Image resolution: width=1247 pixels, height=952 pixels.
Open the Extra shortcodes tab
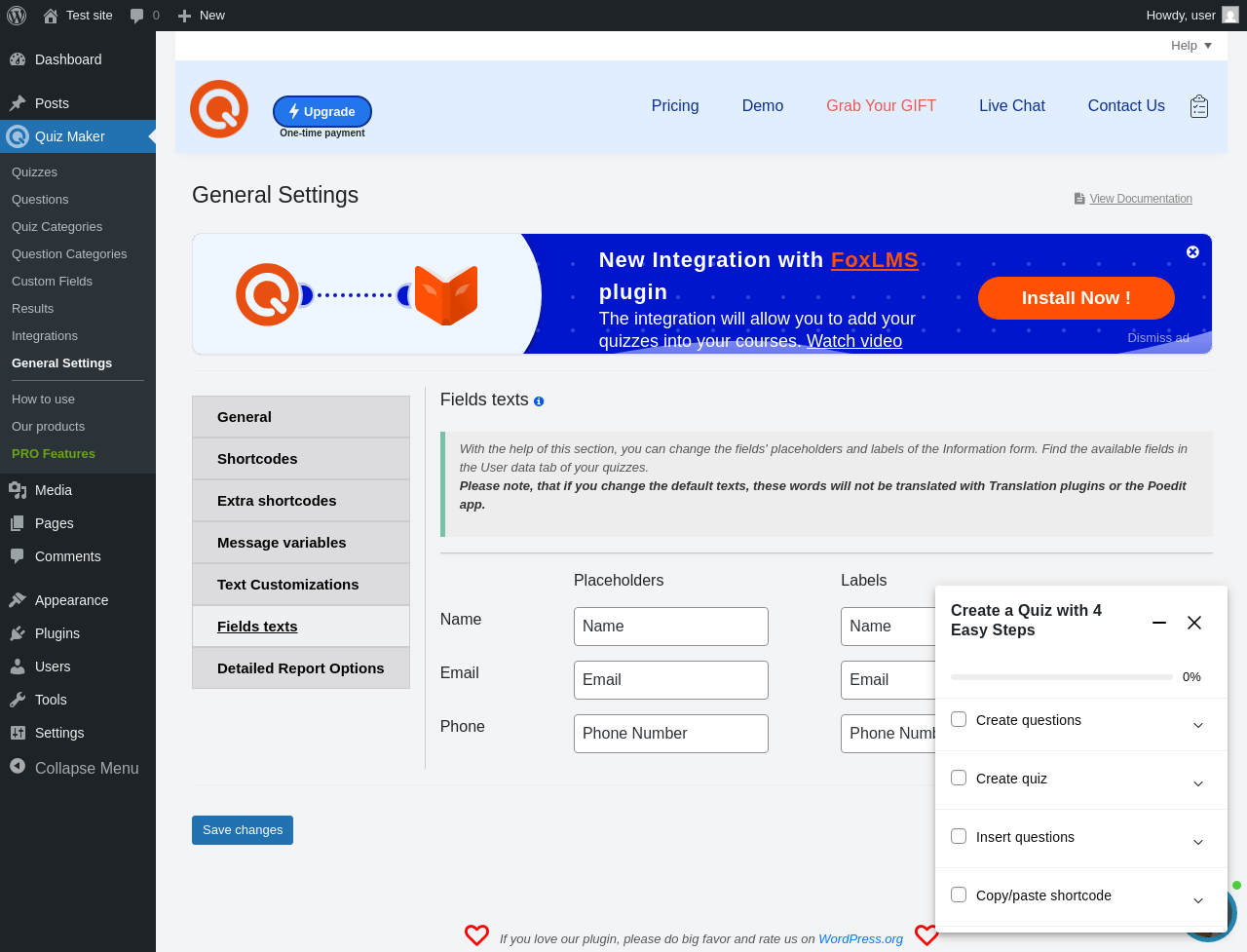pyautogui.click(x=301, y=501)
